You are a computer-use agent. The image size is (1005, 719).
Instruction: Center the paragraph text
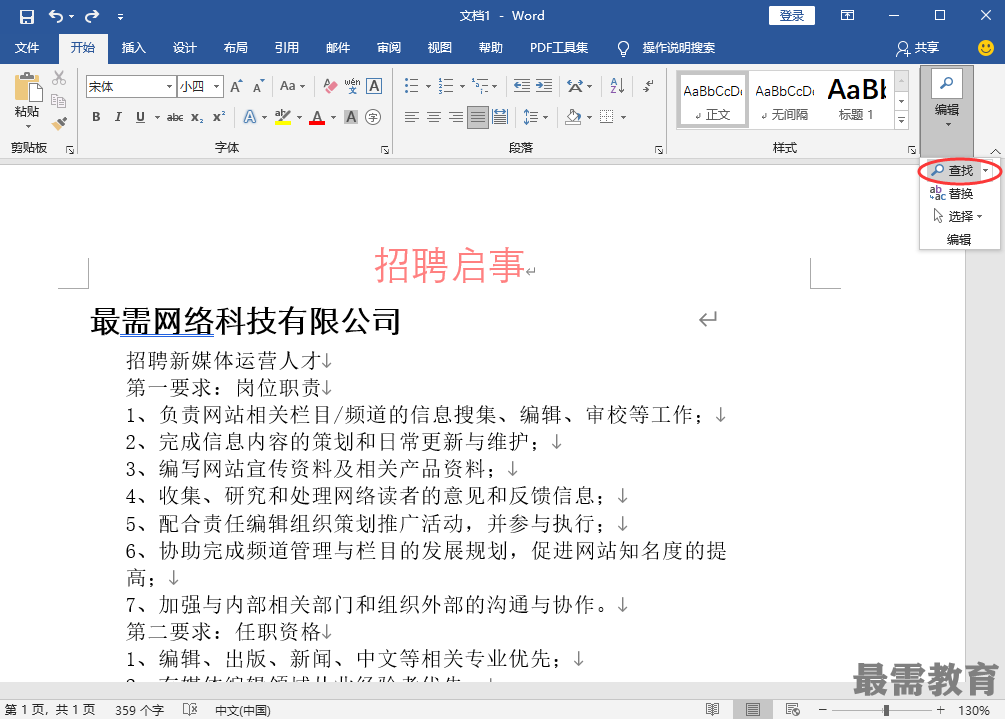(x=434, y=117)
